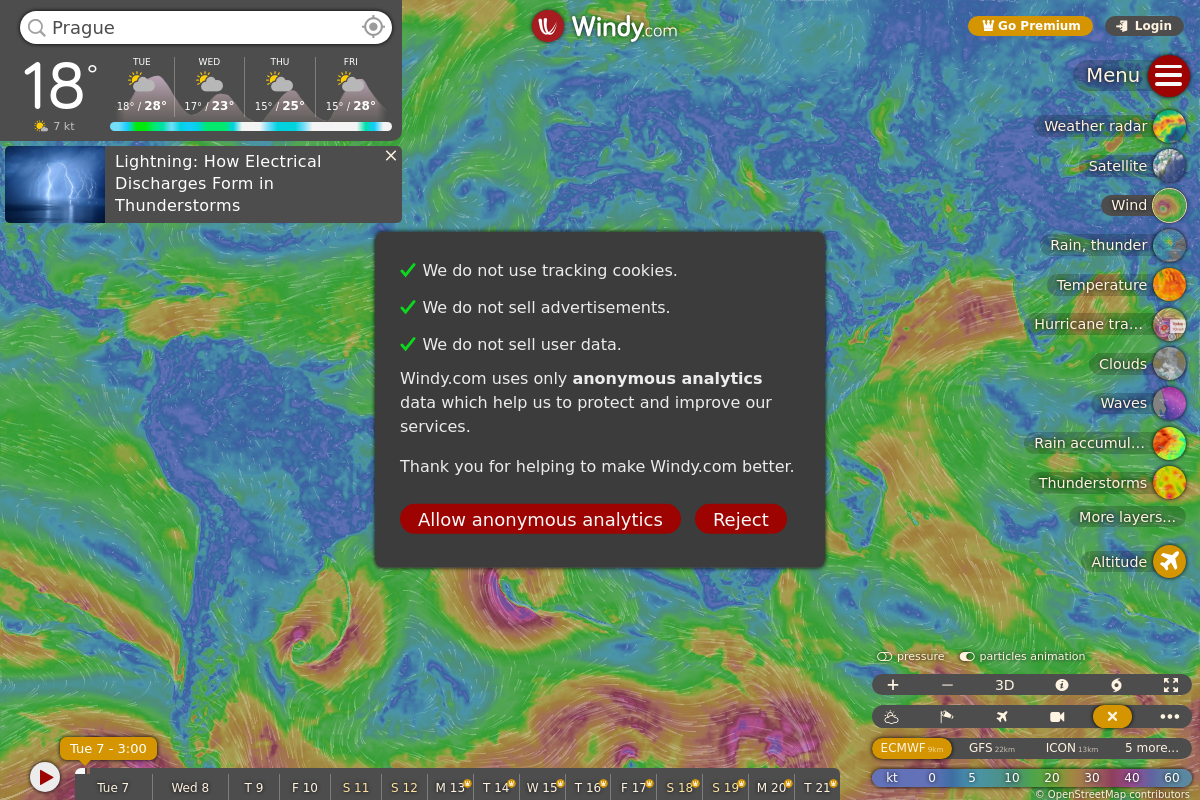Switch to the Temperature layer icon
The image size is (1200, 800).
(1169, 285)
